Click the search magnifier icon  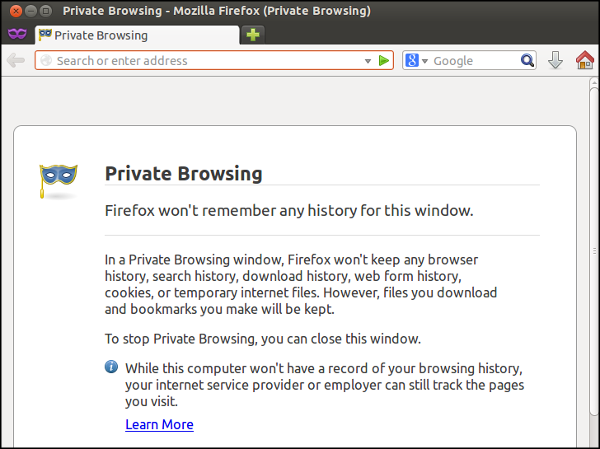tap(527, 61)
